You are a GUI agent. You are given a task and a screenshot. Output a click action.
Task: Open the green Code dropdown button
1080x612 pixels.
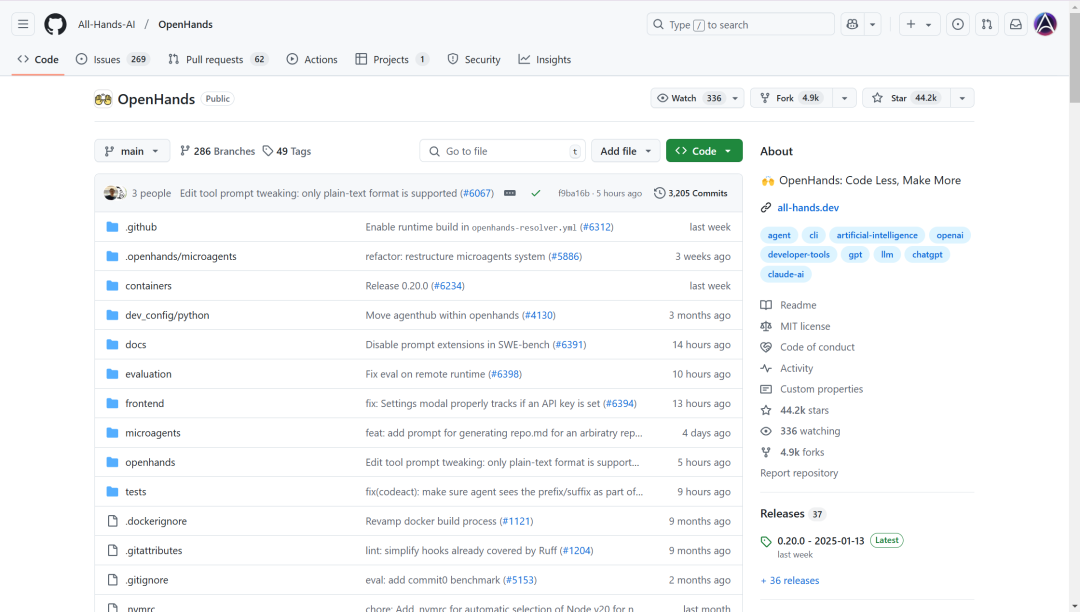point(704,151)
